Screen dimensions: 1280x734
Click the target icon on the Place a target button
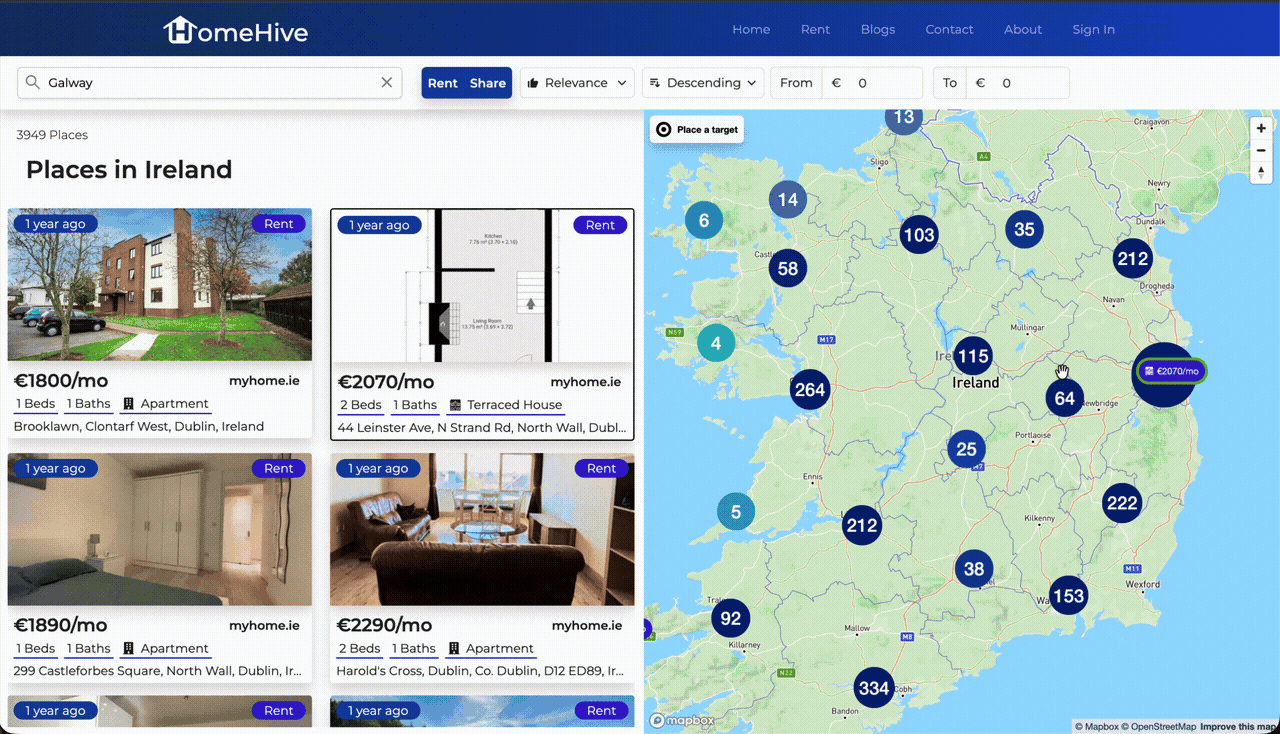pos(661,129)
